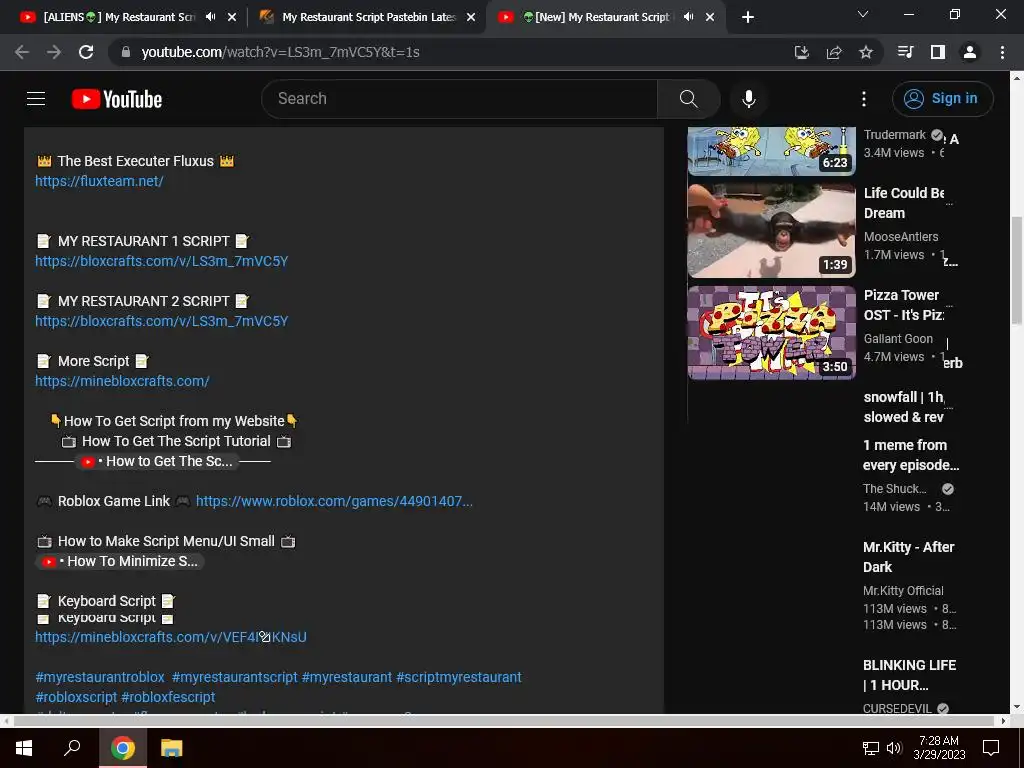Open Windows taskbar search
Viewport: 1024px width, 768px height.
point(72,748)
